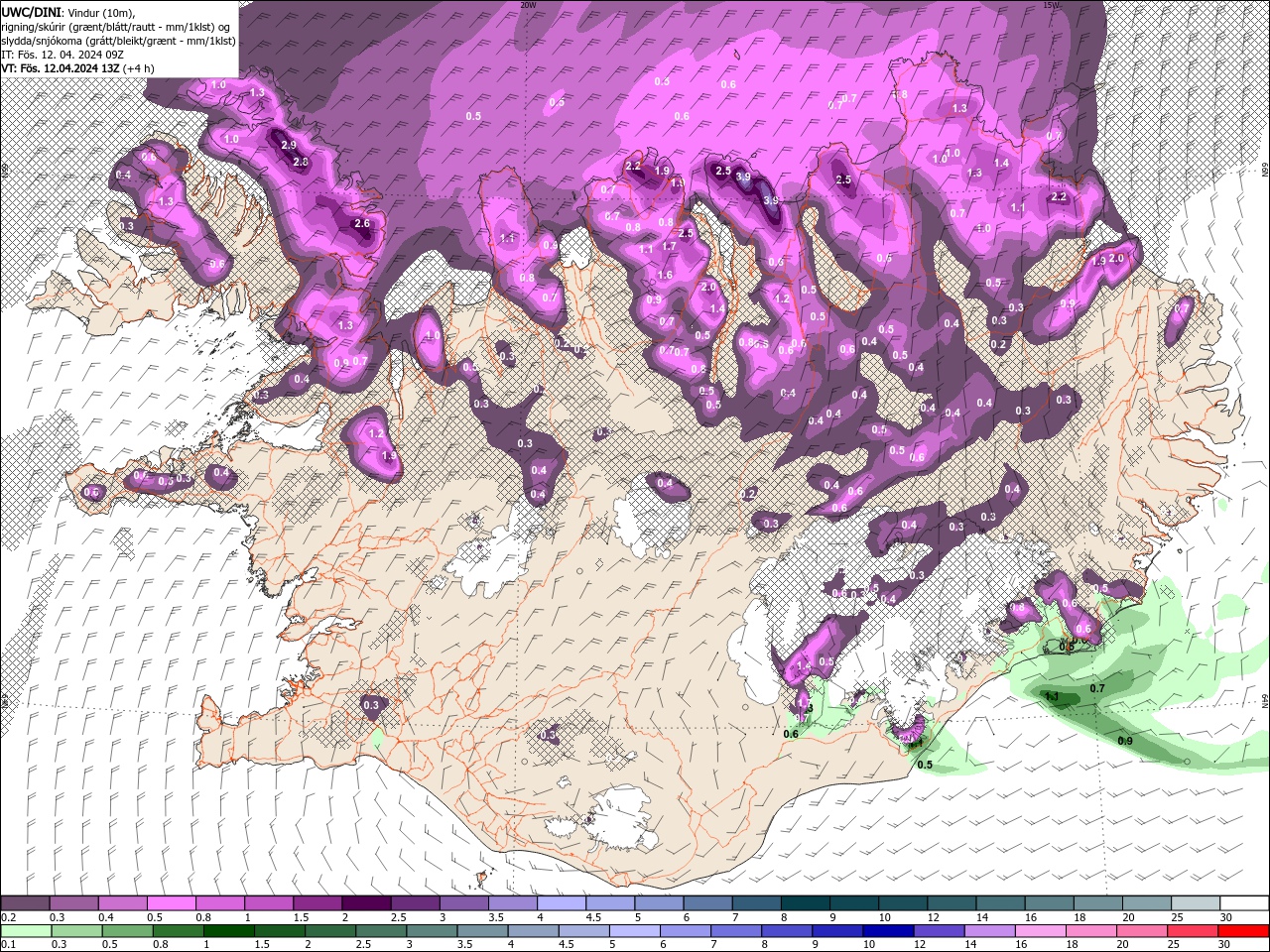Click the snow legend swatch between 4 and 4.5
Image resolution: width=1270 pixels, height=952 pixels.
(562, 903)
